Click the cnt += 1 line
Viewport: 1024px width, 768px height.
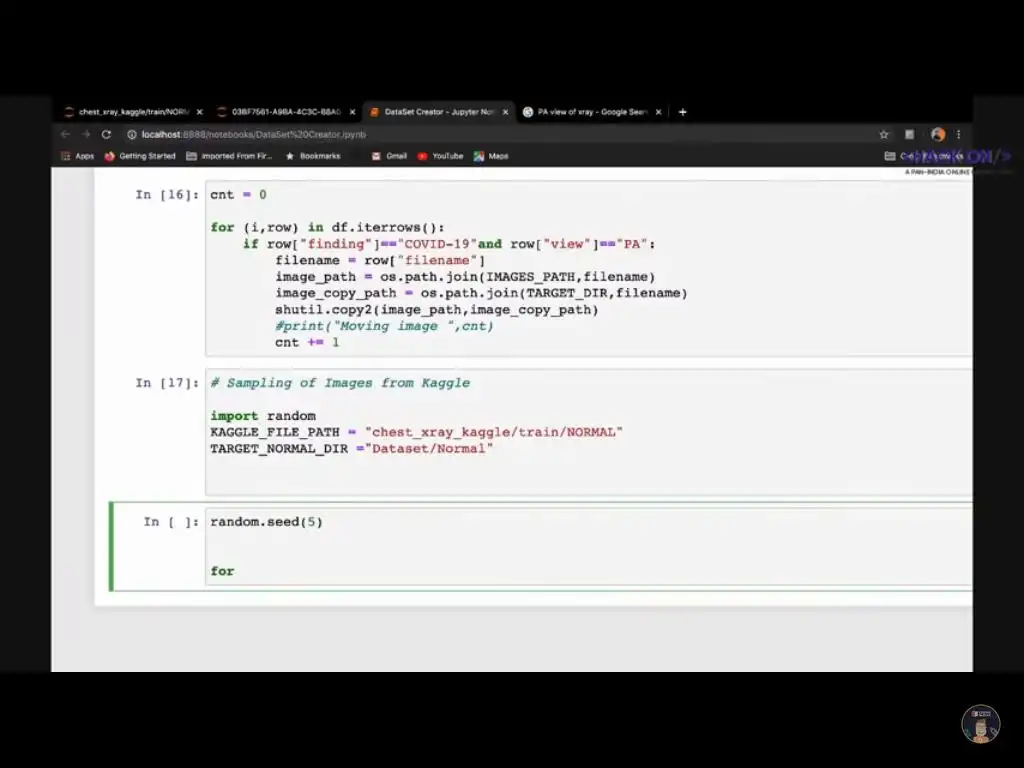point(307,342)
